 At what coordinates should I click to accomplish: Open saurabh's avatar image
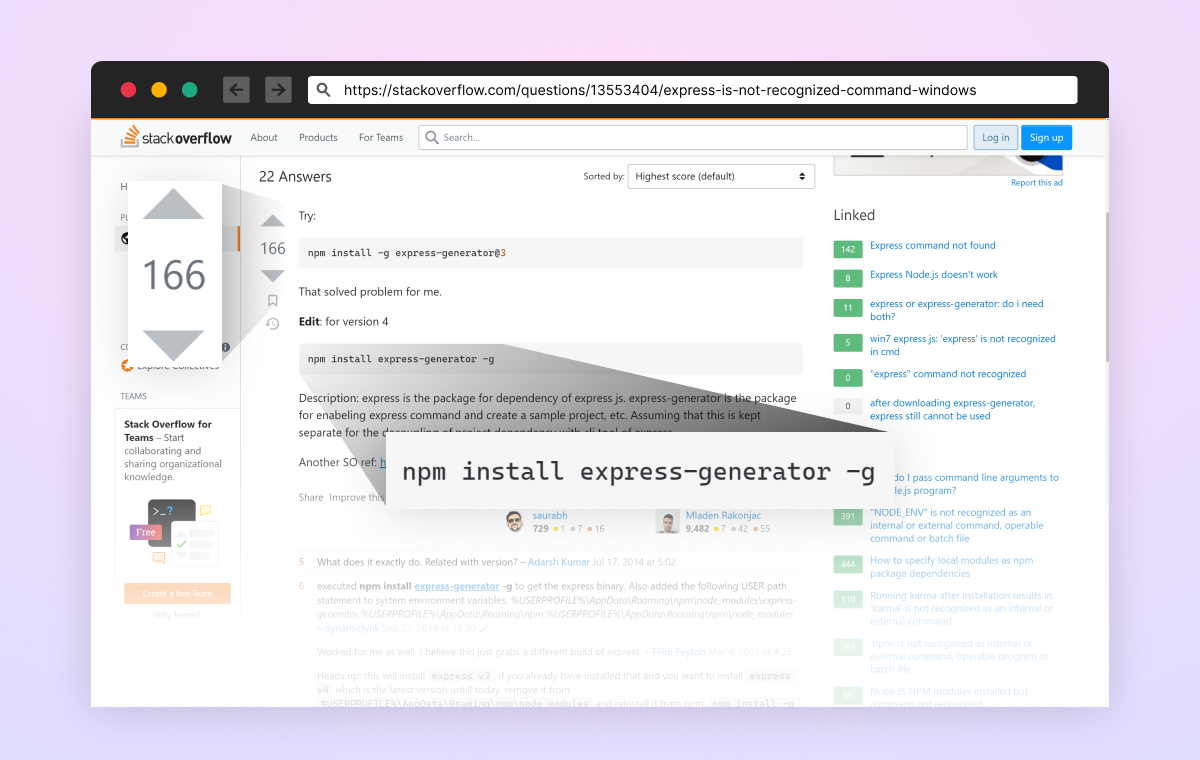514,522
